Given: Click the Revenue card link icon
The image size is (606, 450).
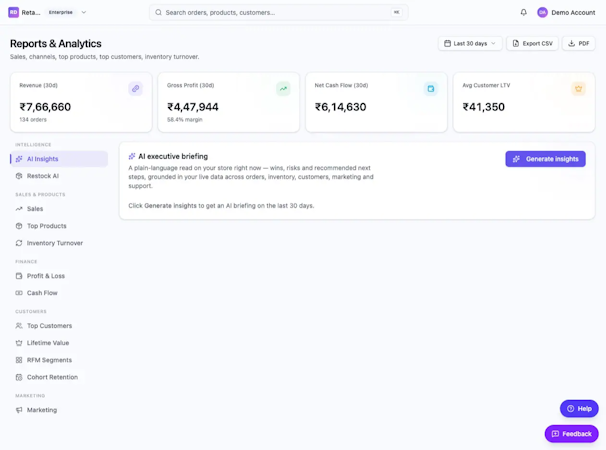Looking at the screenshot, I should [x=135, y=89].
